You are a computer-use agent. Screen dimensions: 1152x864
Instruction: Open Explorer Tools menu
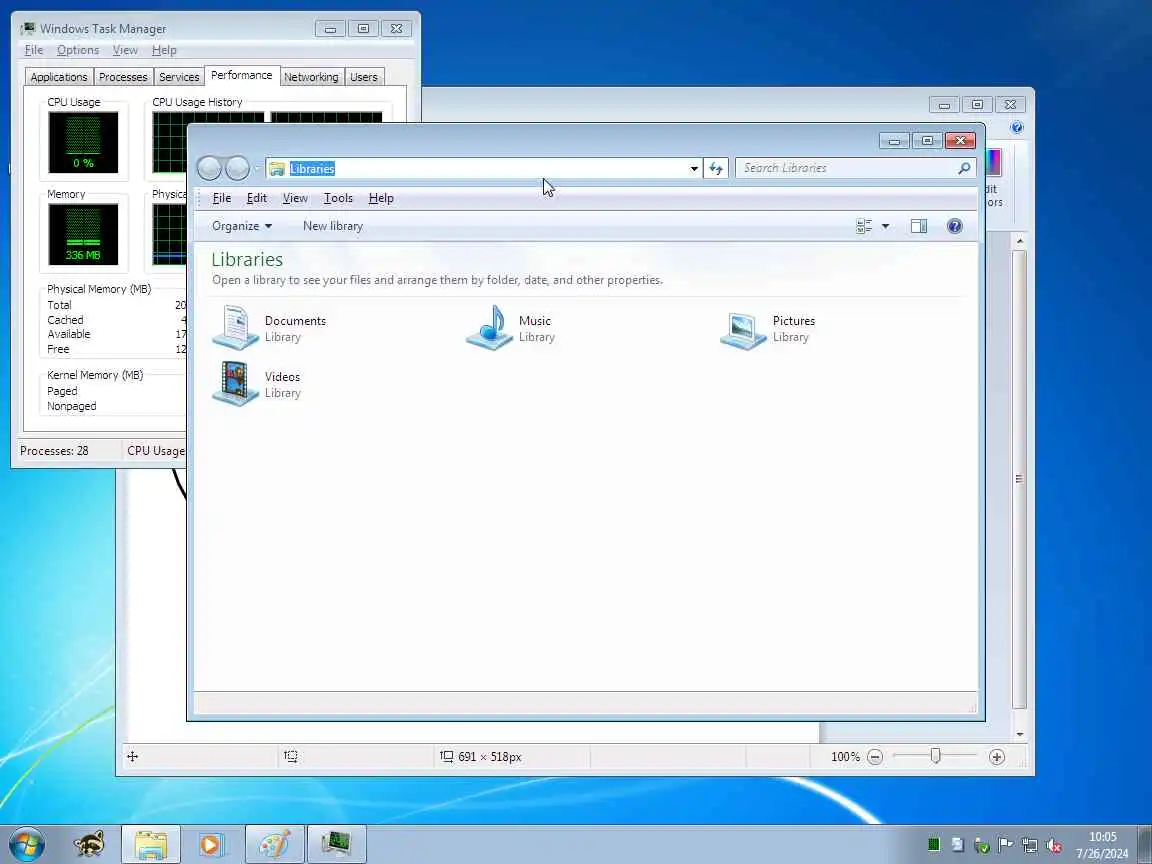tap(338, 198)
